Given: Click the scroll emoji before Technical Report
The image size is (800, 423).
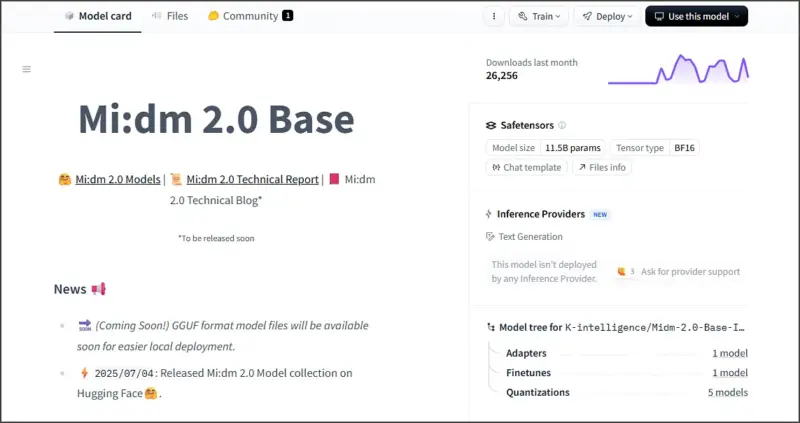Looking at the screenshot, I should 177,180.
